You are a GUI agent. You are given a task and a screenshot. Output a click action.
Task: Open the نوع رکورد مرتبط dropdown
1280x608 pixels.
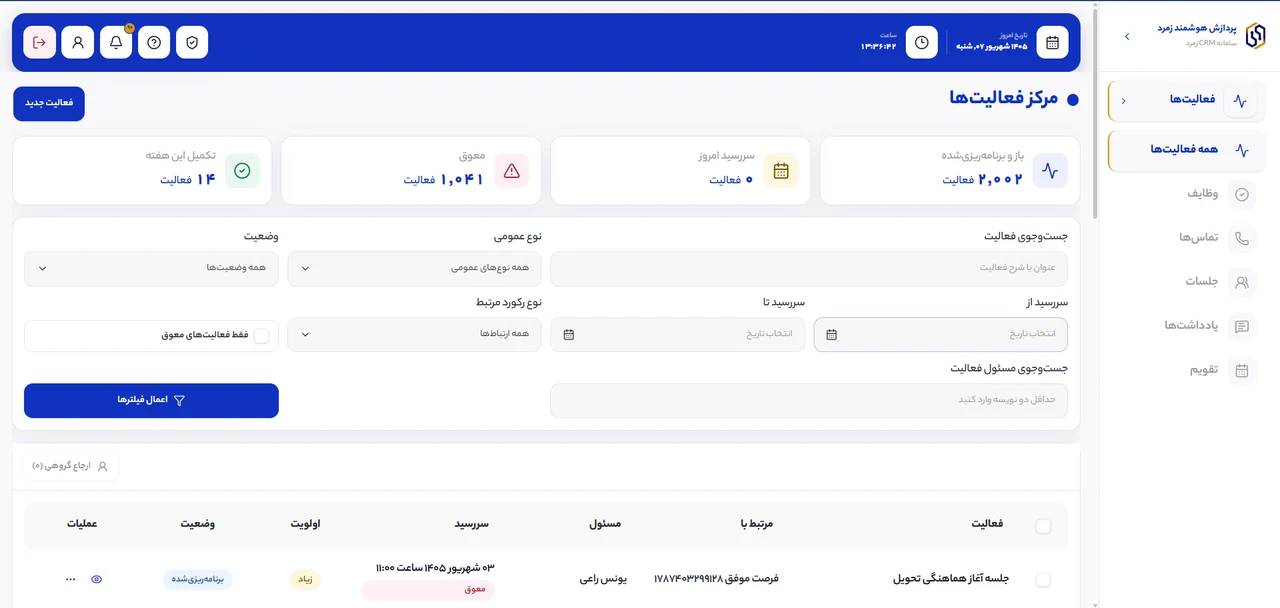[414, 335]
